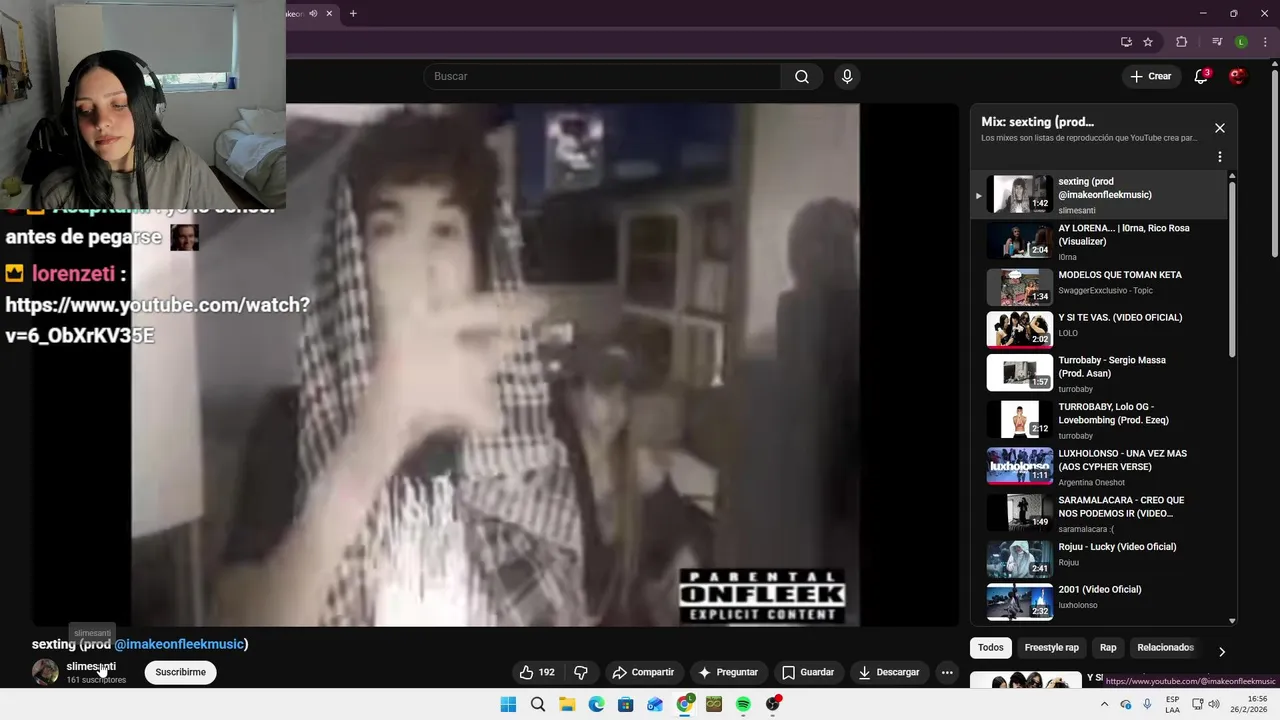
Task: Close the Mix playlist panel
Action: (x=1219, y=128)
